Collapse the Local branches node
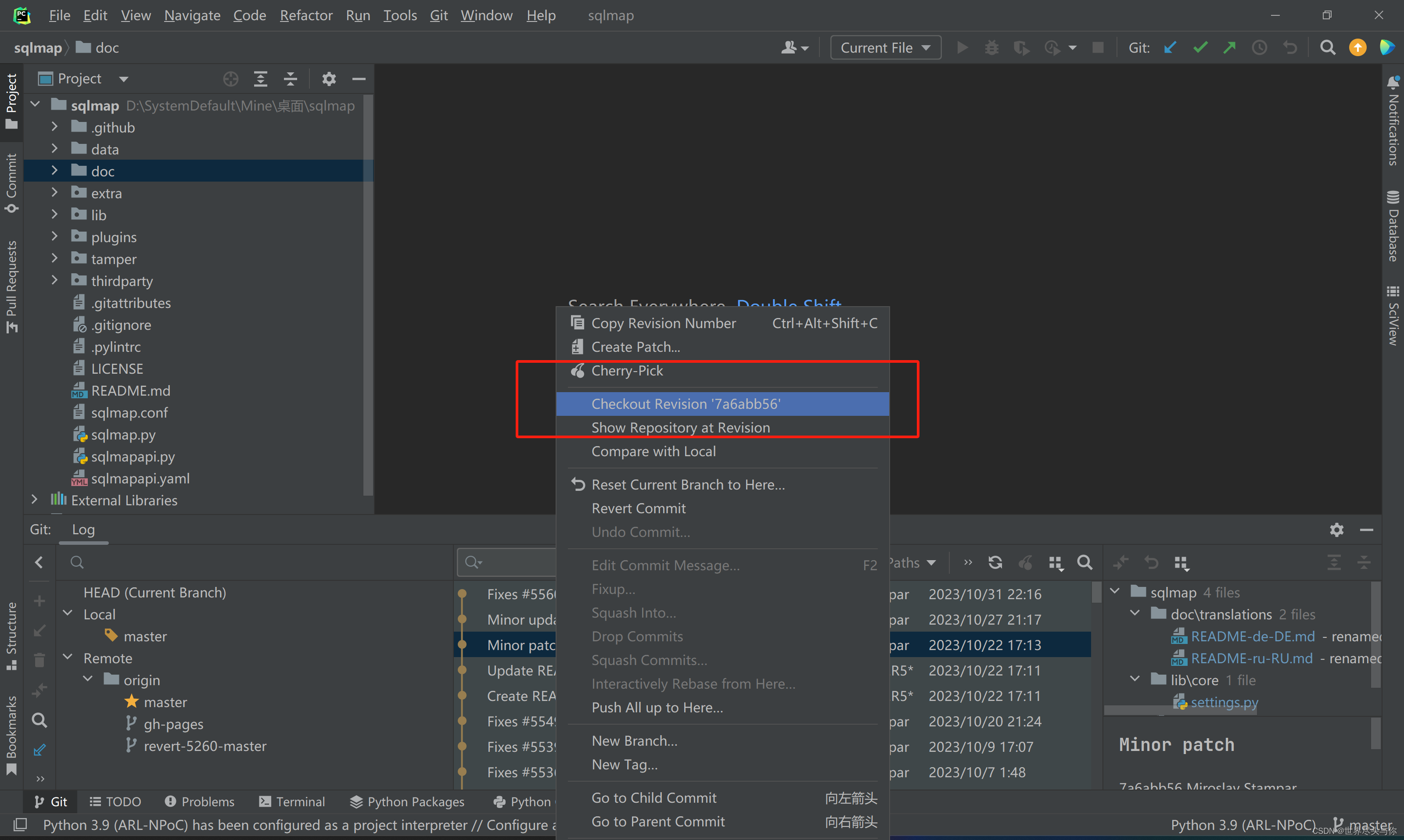 (68, 614)
